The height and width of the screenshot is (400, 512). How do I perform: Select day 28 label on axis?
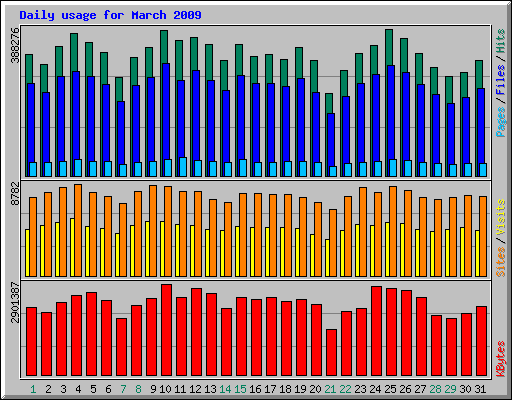click(x=435, y=389)
